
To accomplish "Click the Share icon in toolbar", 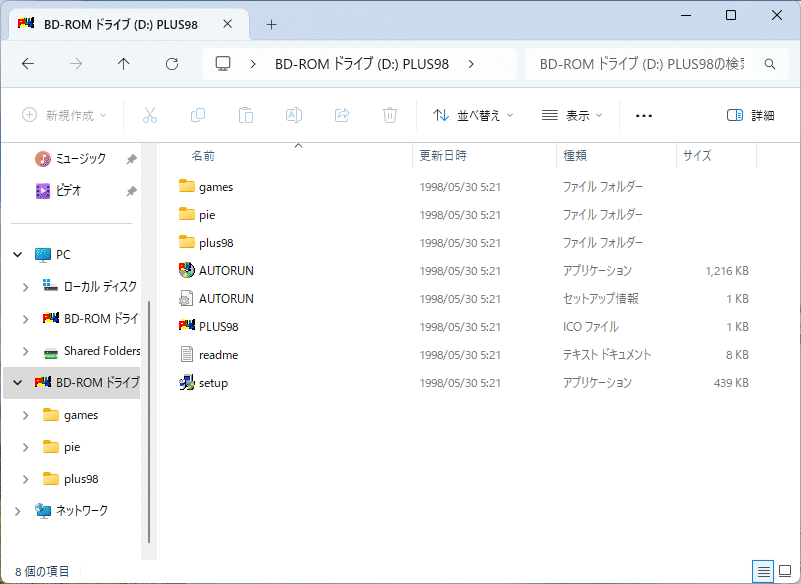I will pos(342,115).
